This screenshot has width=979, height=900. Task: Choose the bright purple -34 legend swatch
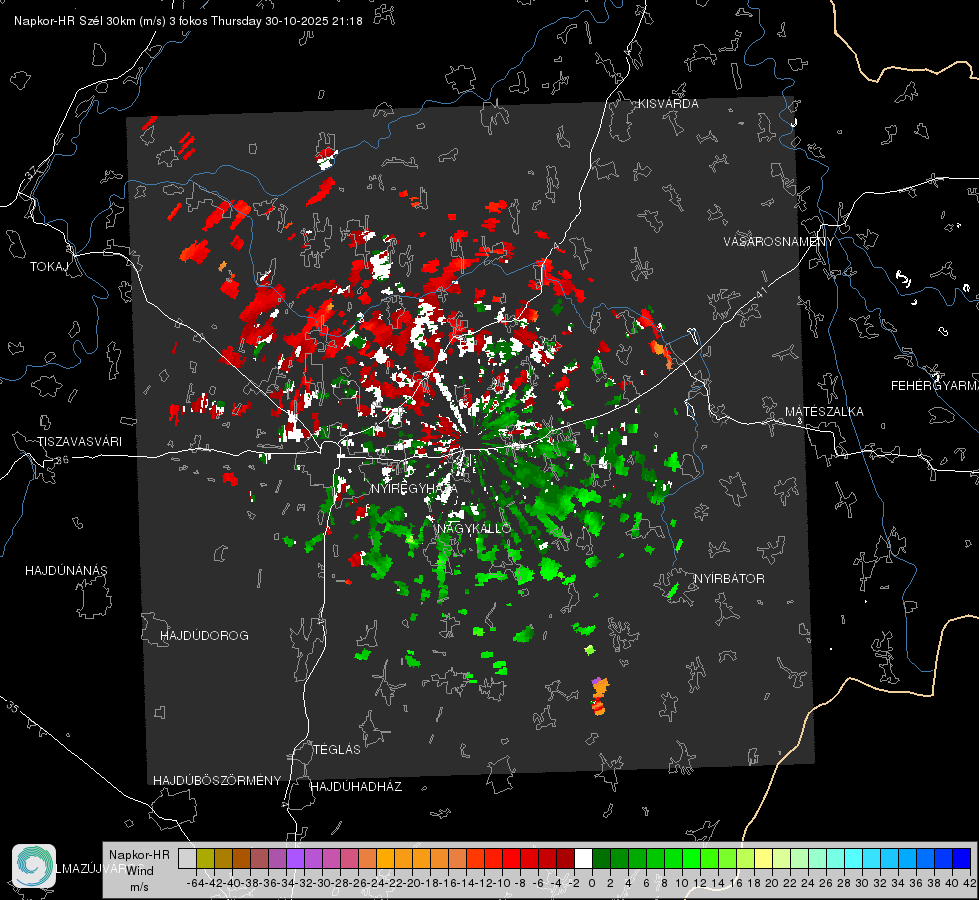point(295,858)
